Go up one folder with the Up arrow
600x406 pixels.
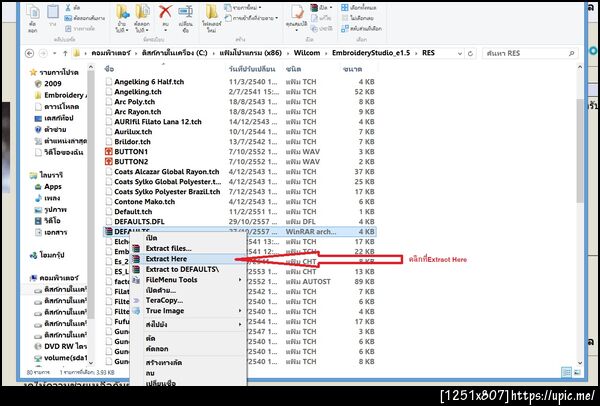65,53
